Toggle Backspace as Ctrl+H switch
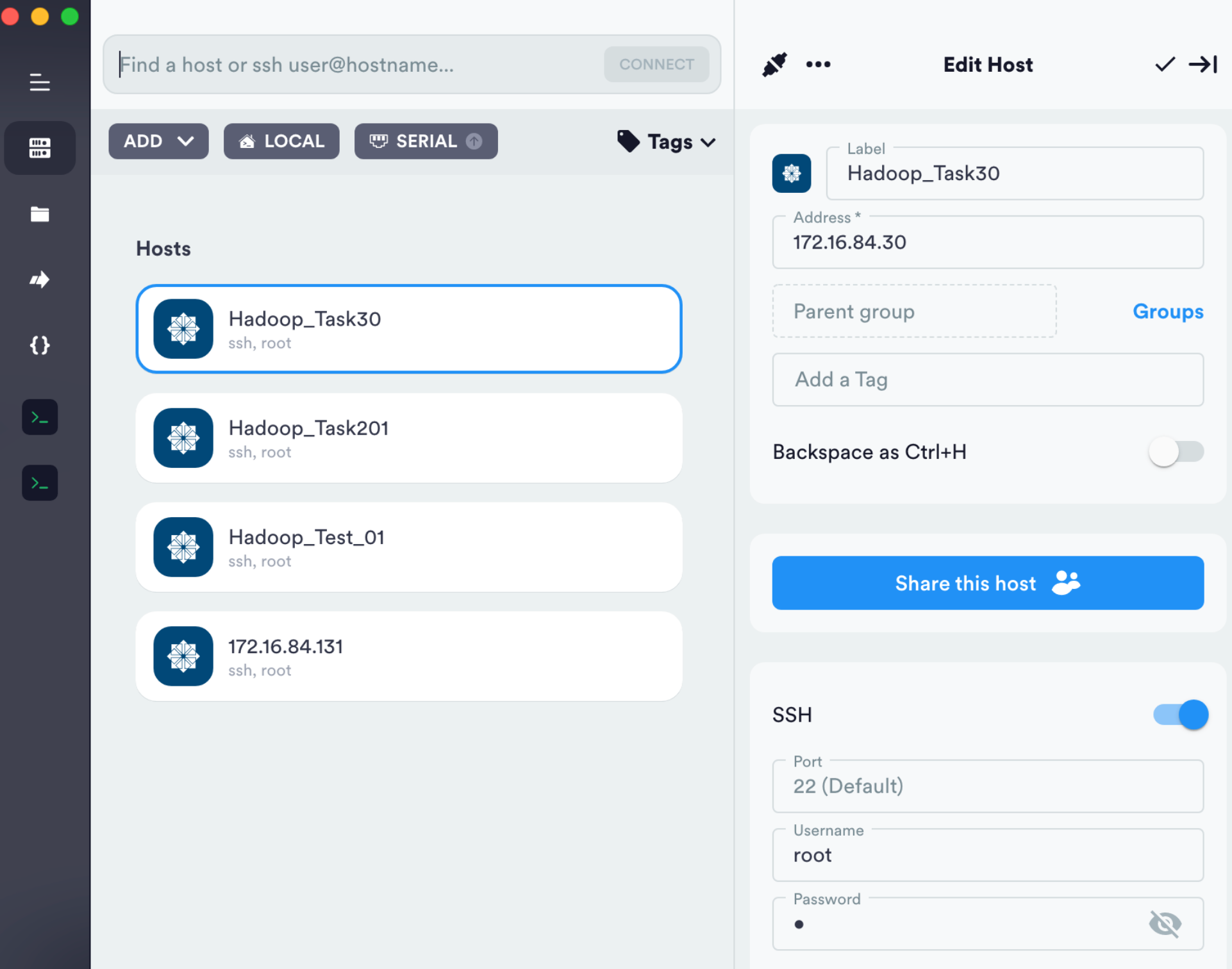The image size is (1232, 969). click(x=1176, y=452)
